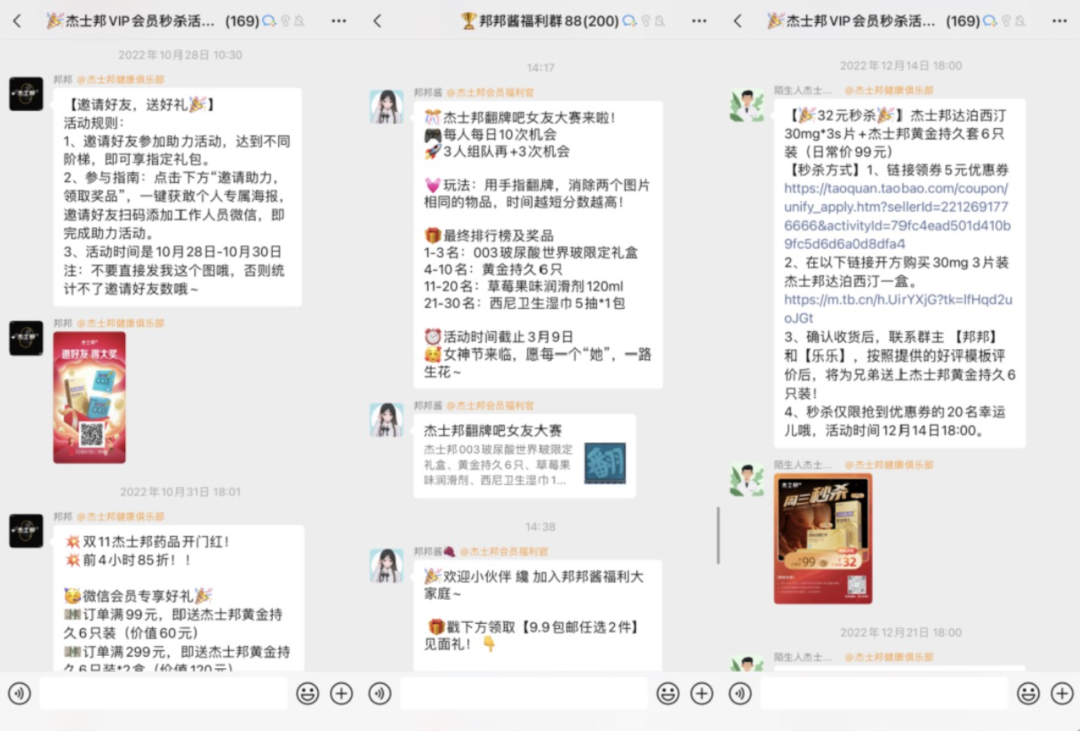Tap 邦邦 avatar beside 双11杰士邦药品开门红 message
Image resolution: width=1080 pixels, height=731 pixels.
click(x=26, y=531)
